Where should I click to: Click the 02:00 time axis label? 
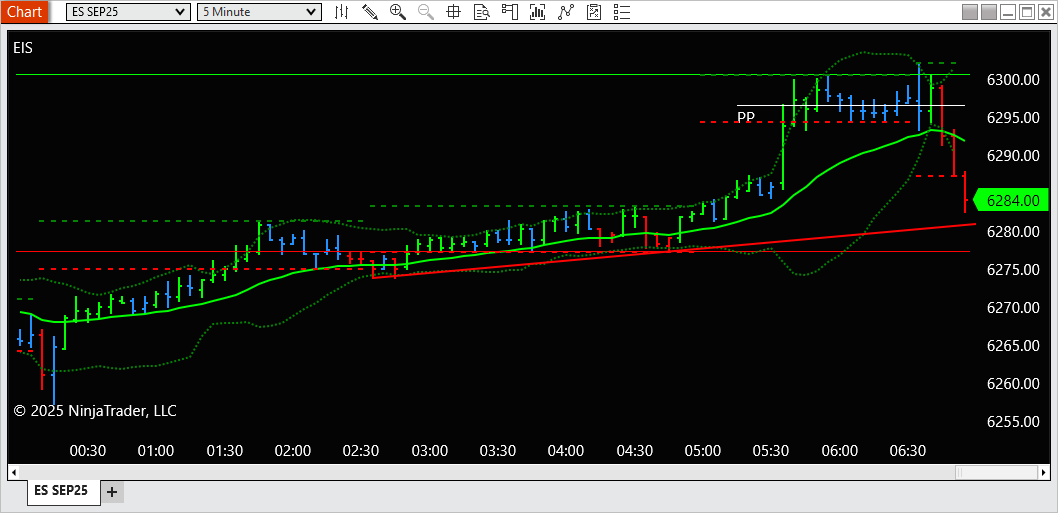click(293, 450)
